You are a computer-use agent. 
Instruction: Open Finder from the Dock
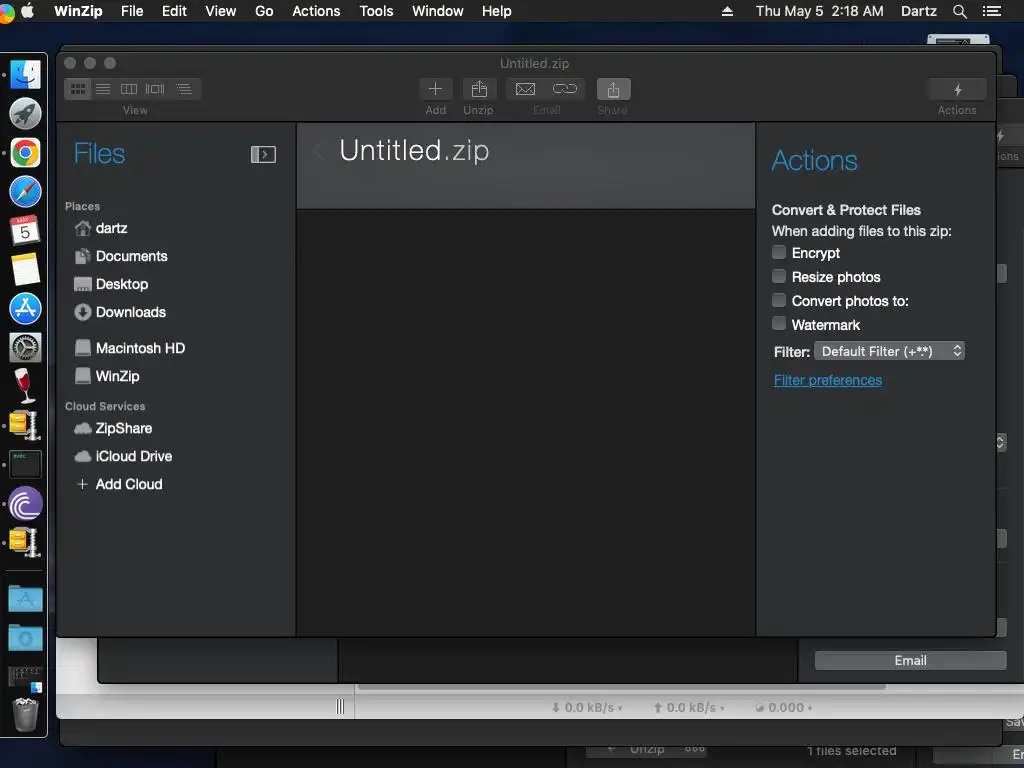point(25,74)
